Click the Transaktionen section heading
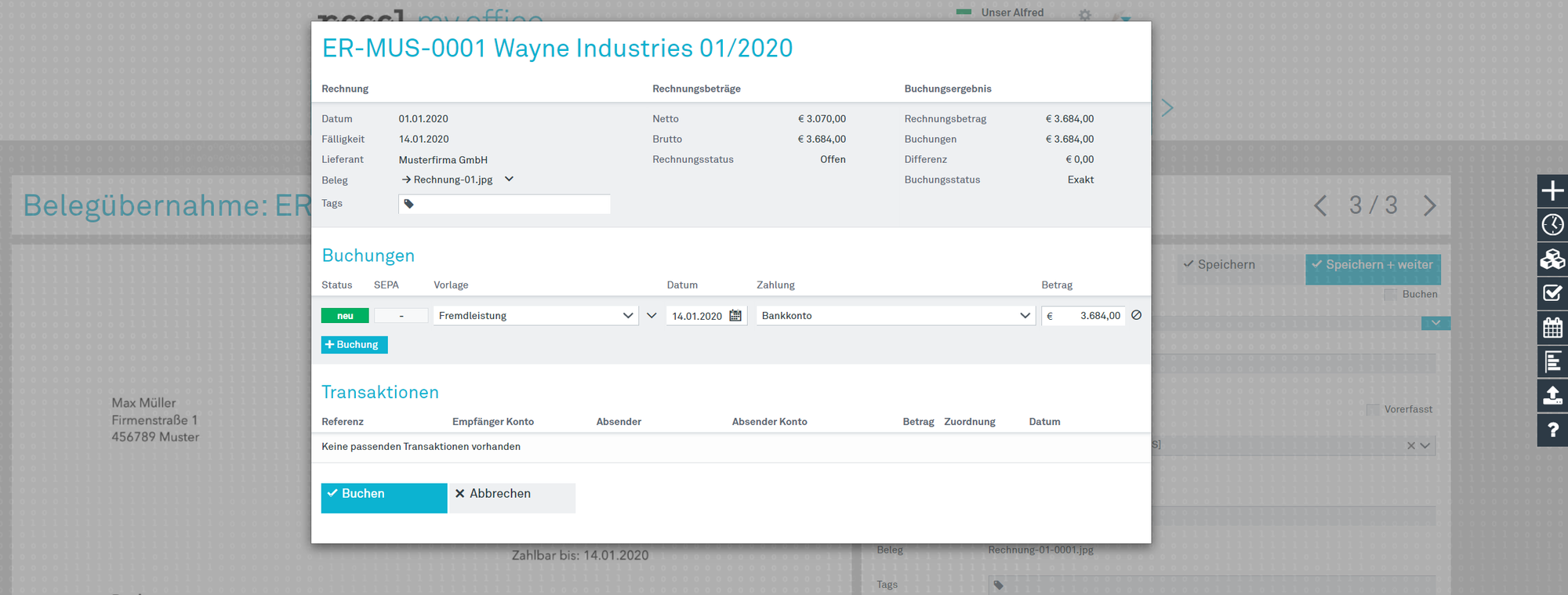1568x595 pixels. 380,392
